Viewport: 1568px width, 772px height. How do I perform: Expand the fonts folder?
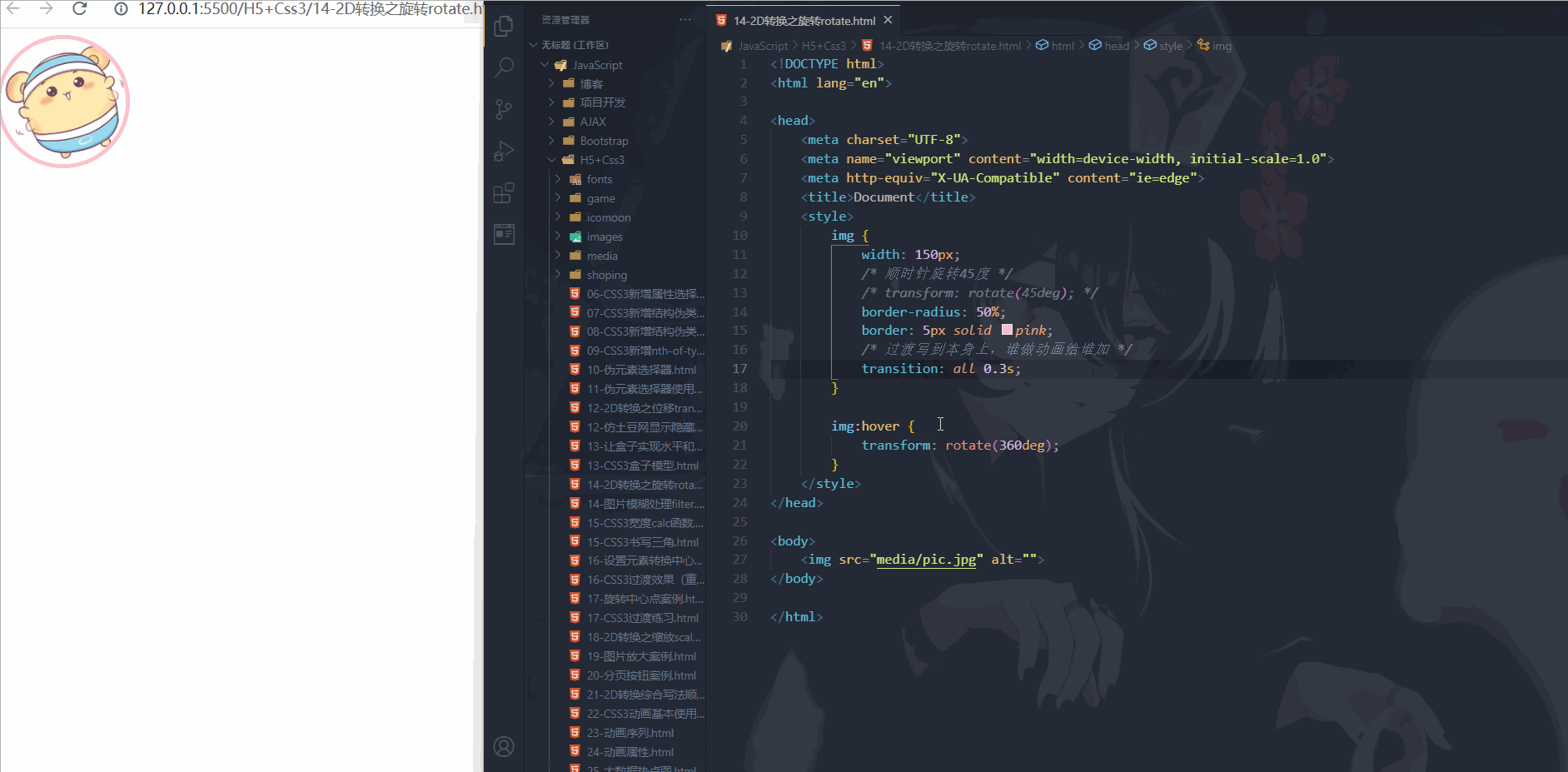pyautogui.click(x=559, y=178)
